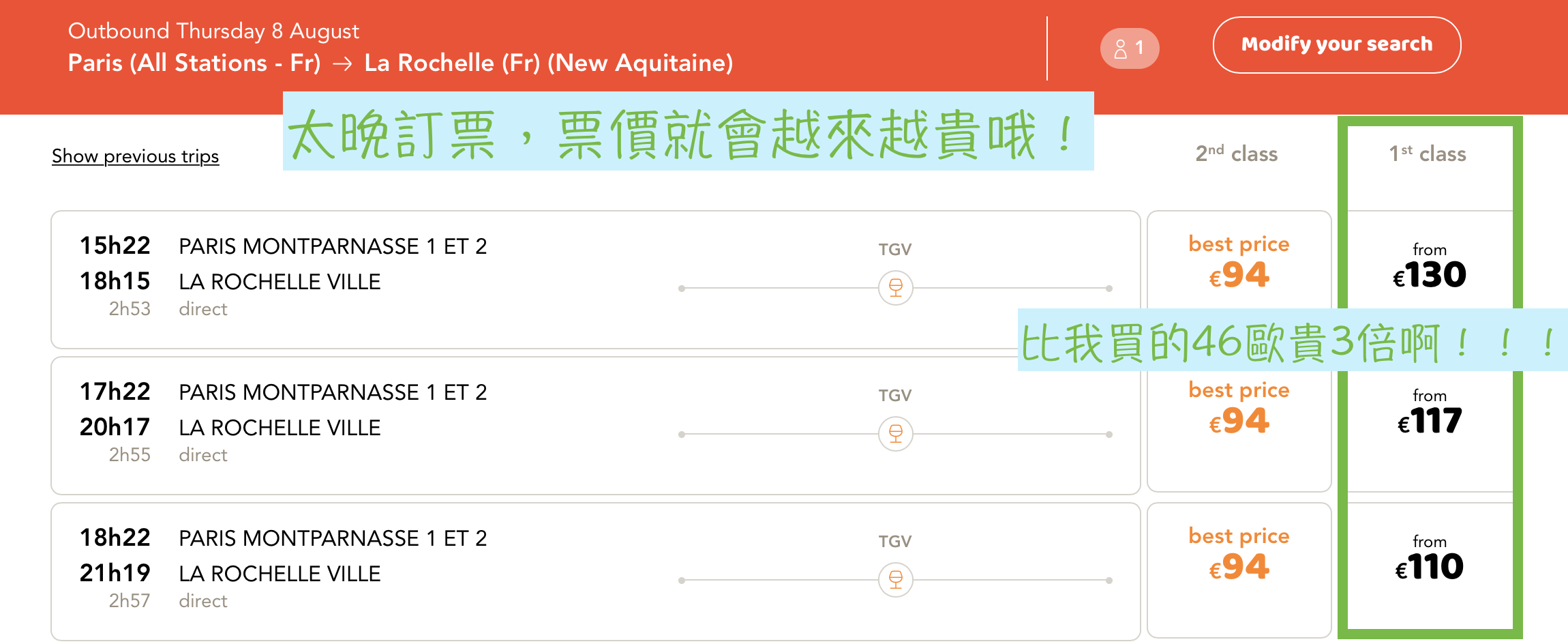Click the Modify your search button
This screenshot has height=644, width=1568.
[1336, 45]
